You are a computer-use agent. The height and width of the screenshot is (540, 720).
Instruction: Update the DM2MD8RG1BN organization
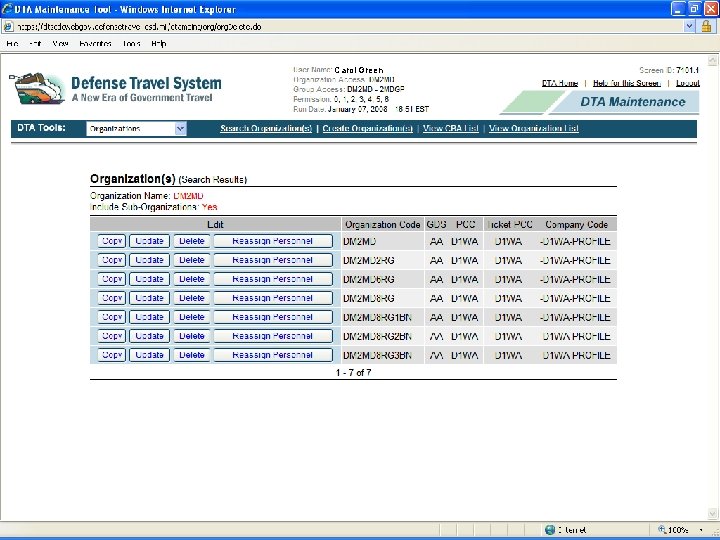tap(149, 317)
